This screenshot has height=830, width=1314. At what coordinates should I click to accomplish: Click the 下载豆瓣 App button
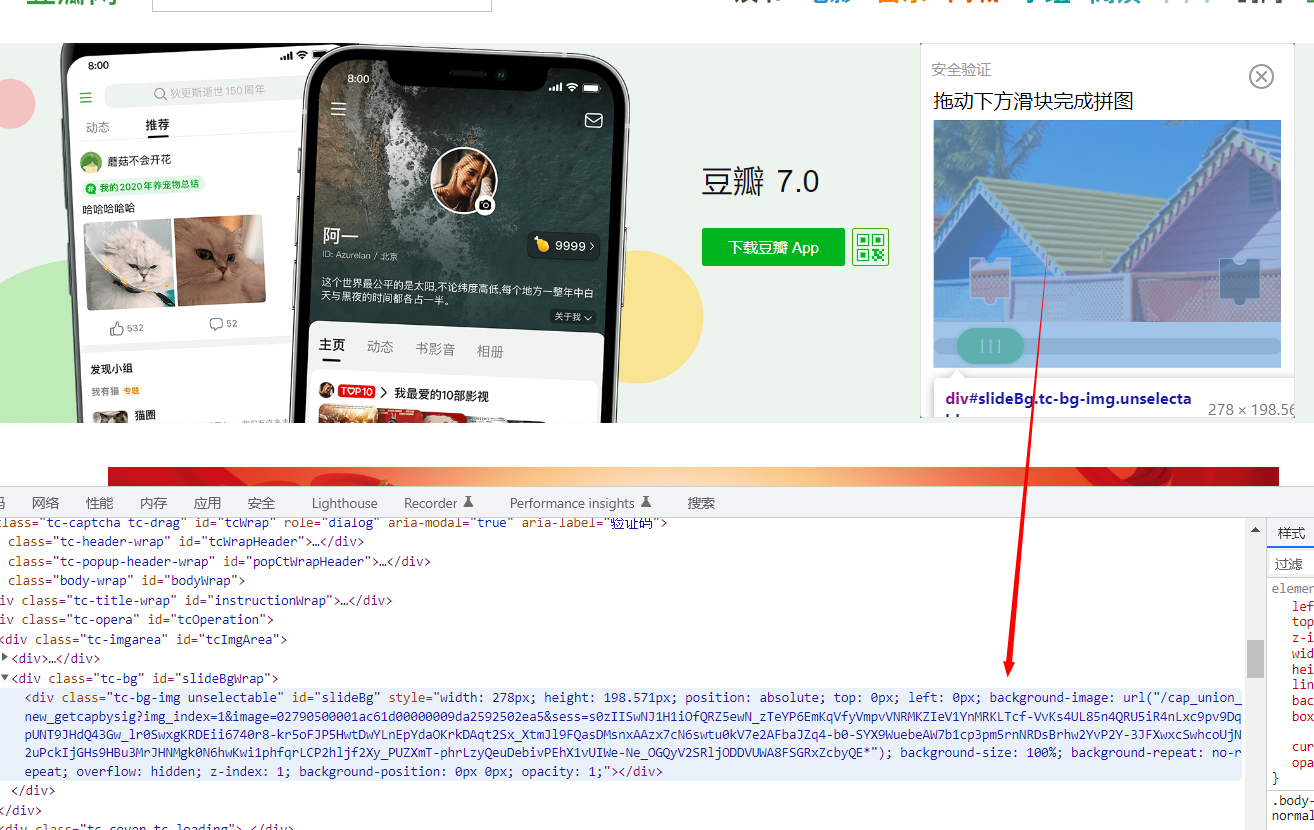point(773,247)
